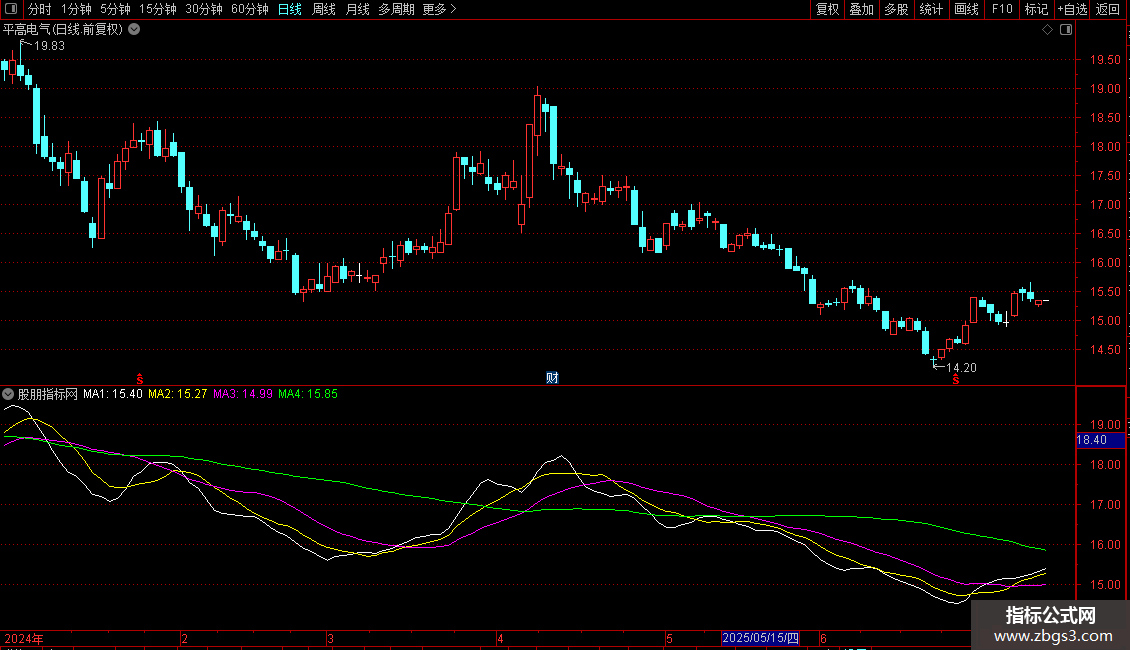Click the red $ marker near June
This screenshot has width=1130, height=650.
coord(956,379)
